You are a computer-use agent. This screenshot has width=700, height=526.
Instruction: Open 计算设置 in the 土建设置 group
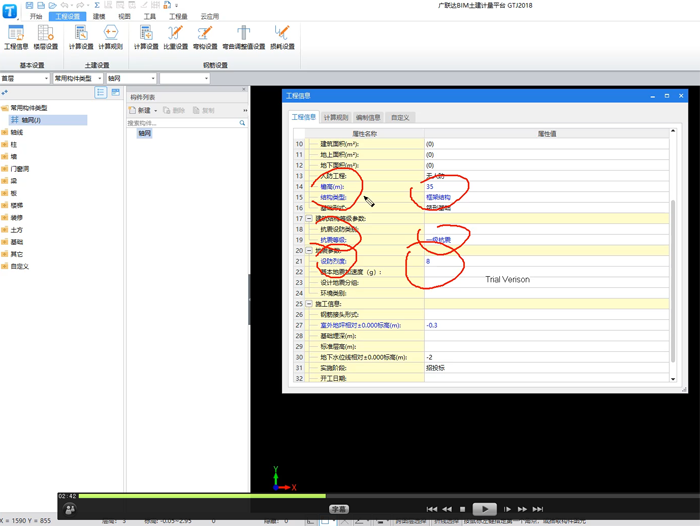coord(81,37)
